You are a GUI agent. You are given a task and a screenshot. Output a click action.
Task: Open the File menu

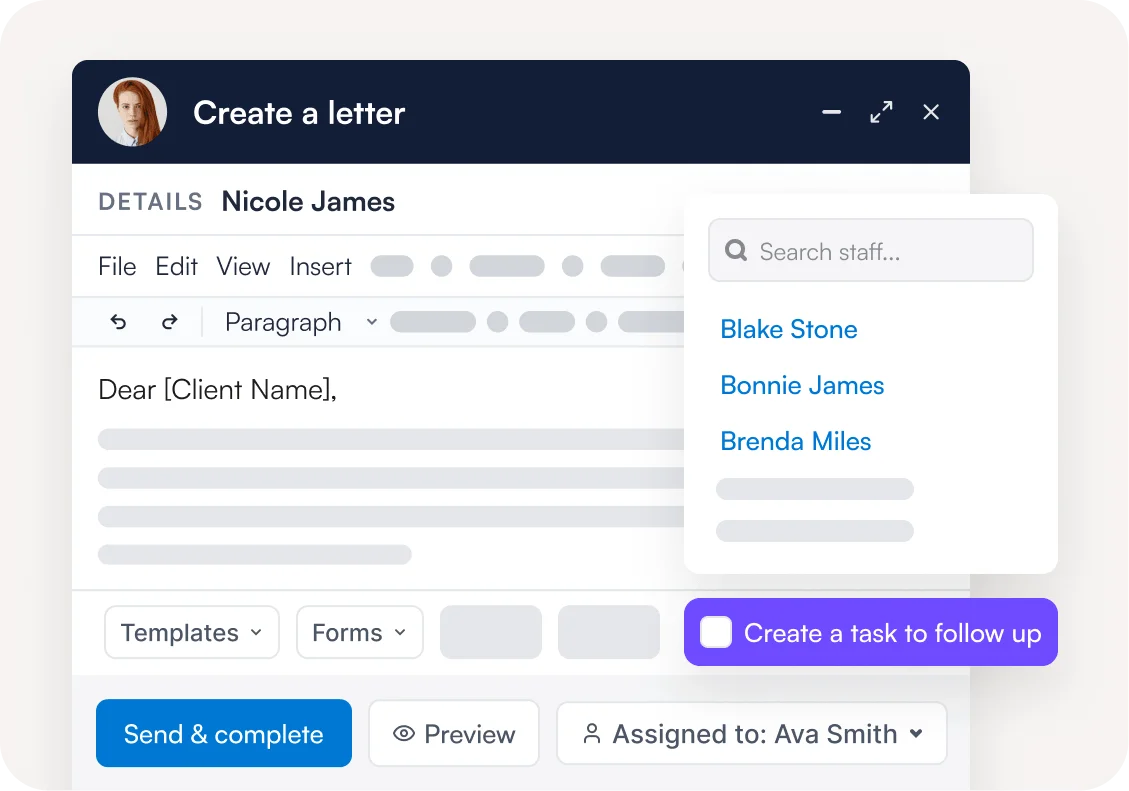click(117, 266)
